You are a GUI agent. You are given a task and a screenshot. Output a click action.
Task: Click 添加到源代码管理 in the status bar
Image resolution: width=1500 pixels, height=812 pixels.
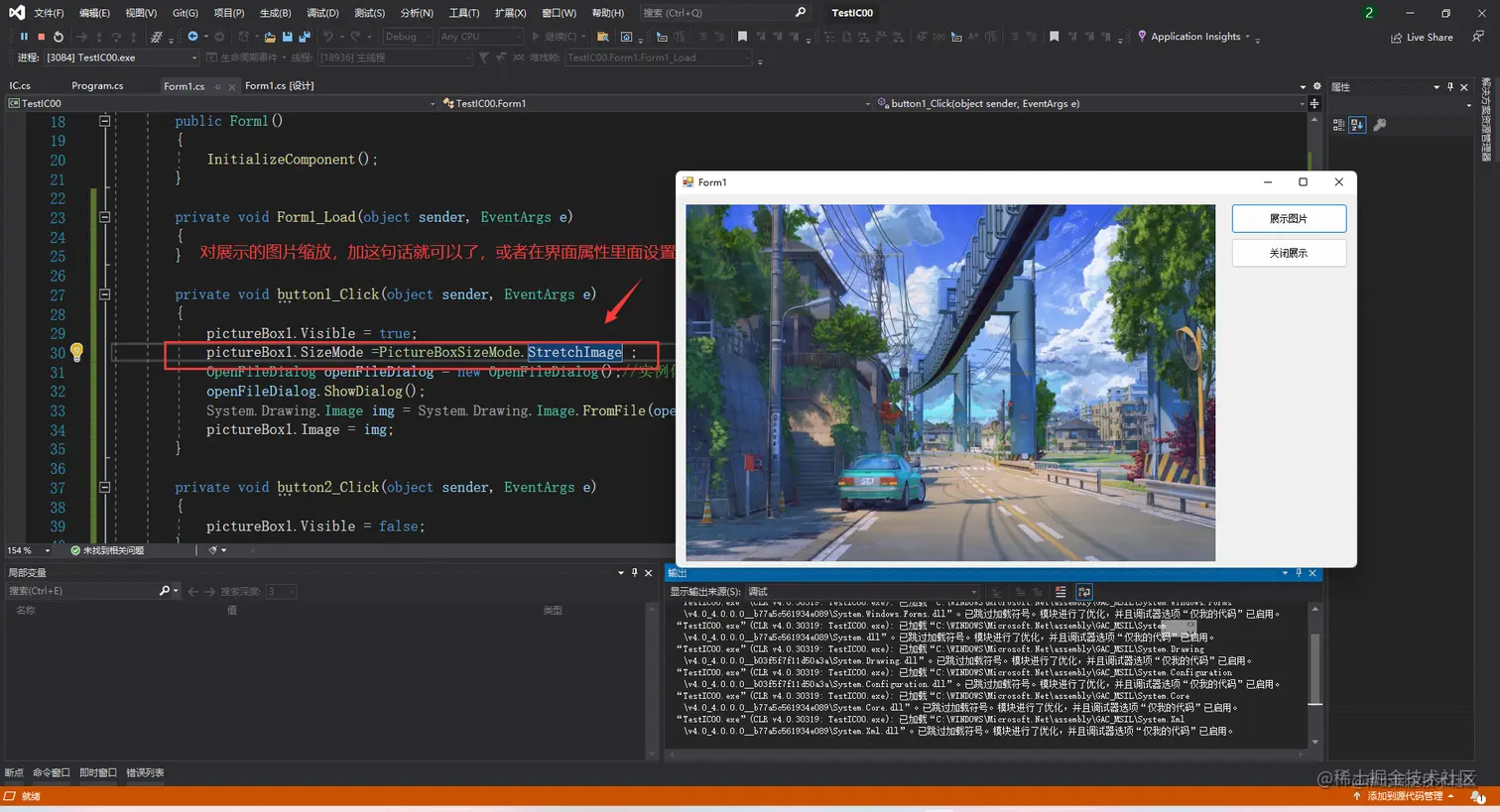[x=1404, y=796]
